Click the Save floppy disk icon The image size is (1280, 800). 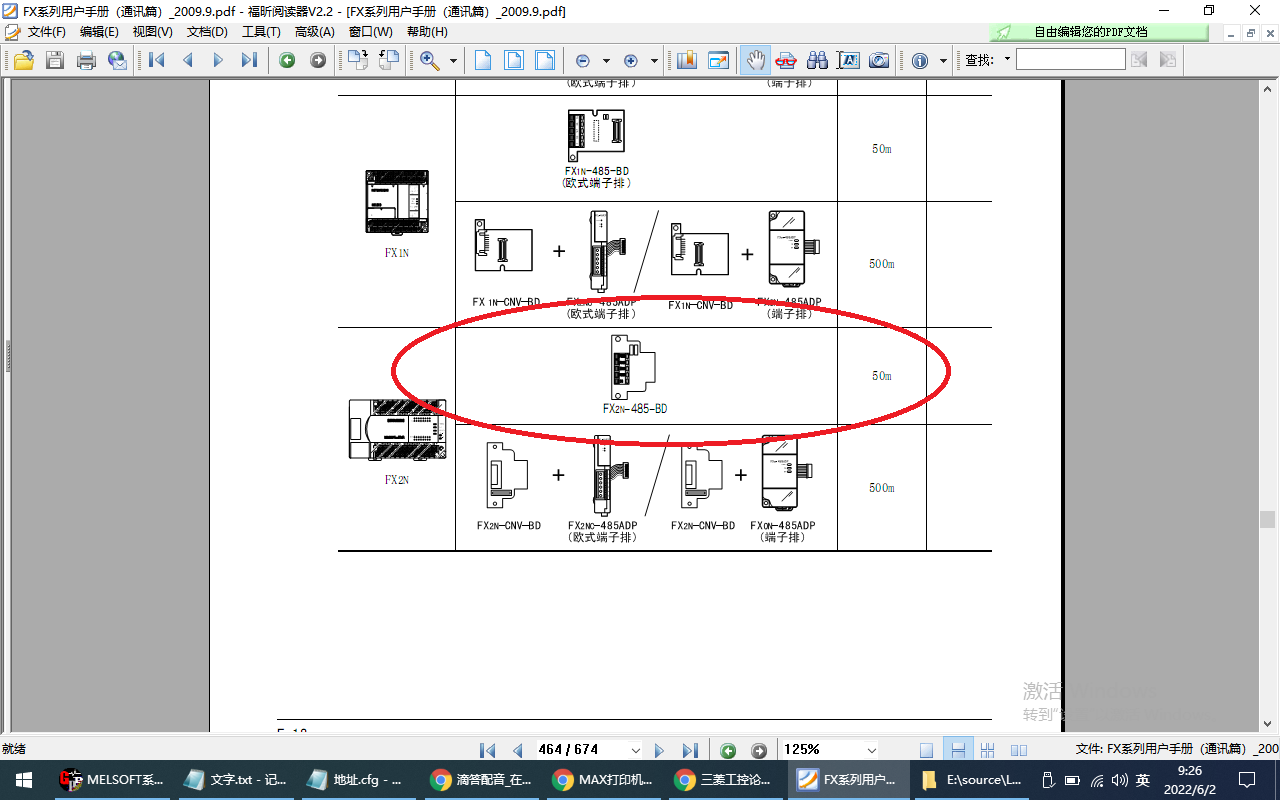pyautogui.click(x=54, y=60)
